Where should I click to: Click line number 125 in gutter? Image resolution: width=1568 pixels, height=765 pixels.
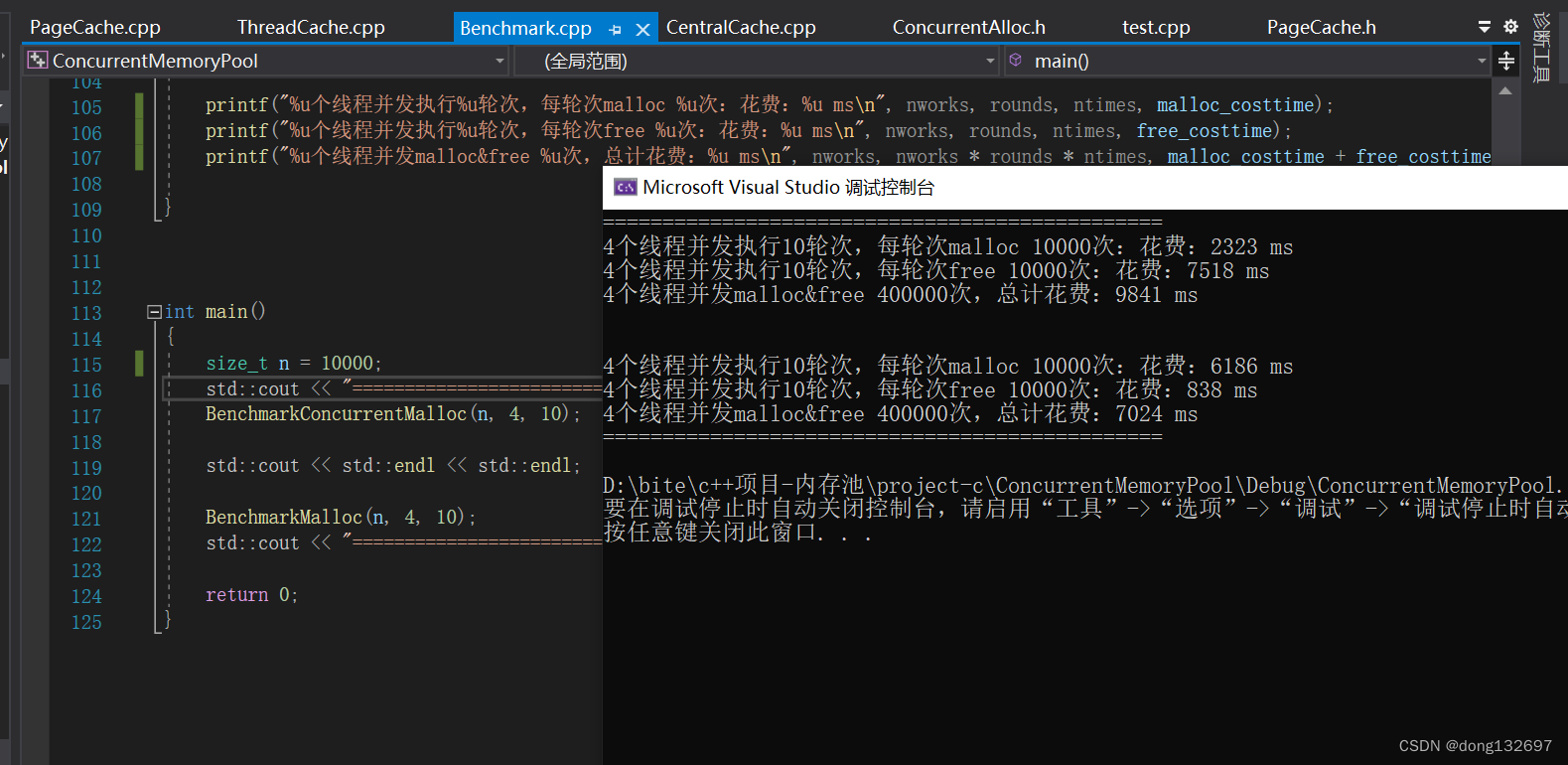pyautogui.click(x=86, y=623)
